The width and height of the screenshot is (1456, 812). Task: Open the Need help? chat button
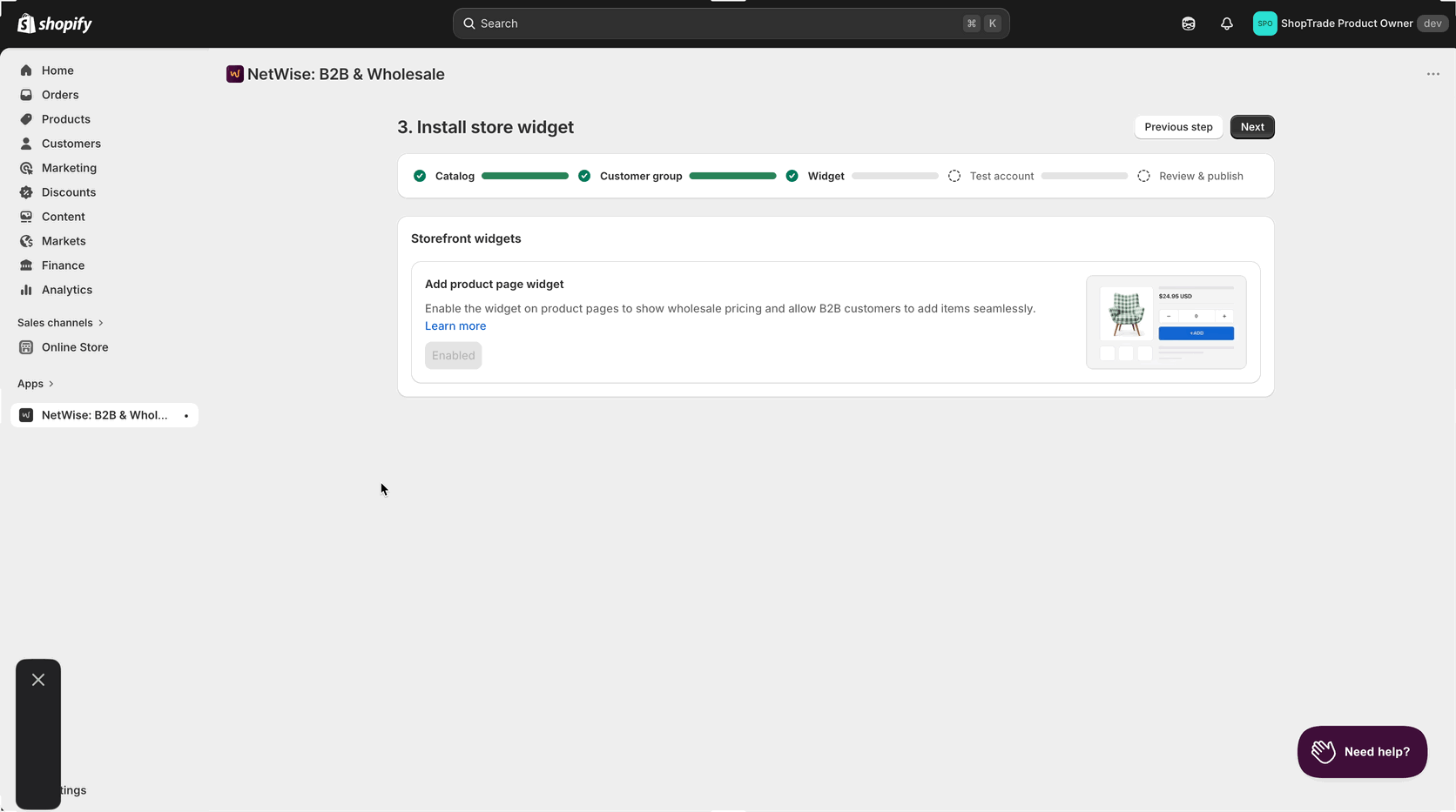pyautogui.click(x=1362, y=752)
